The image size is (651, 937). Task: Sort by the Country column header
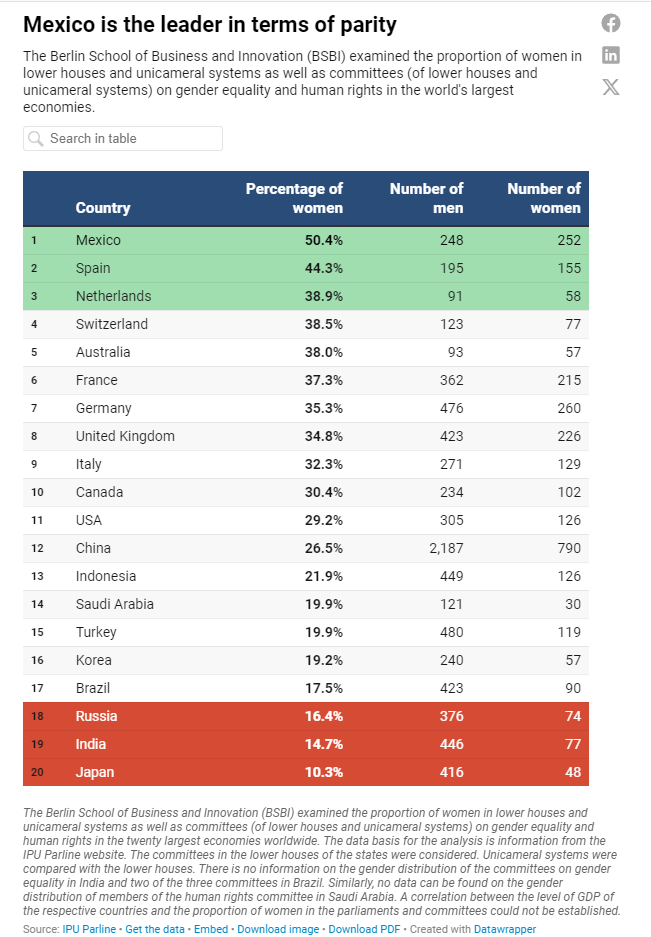click(103, 208)
